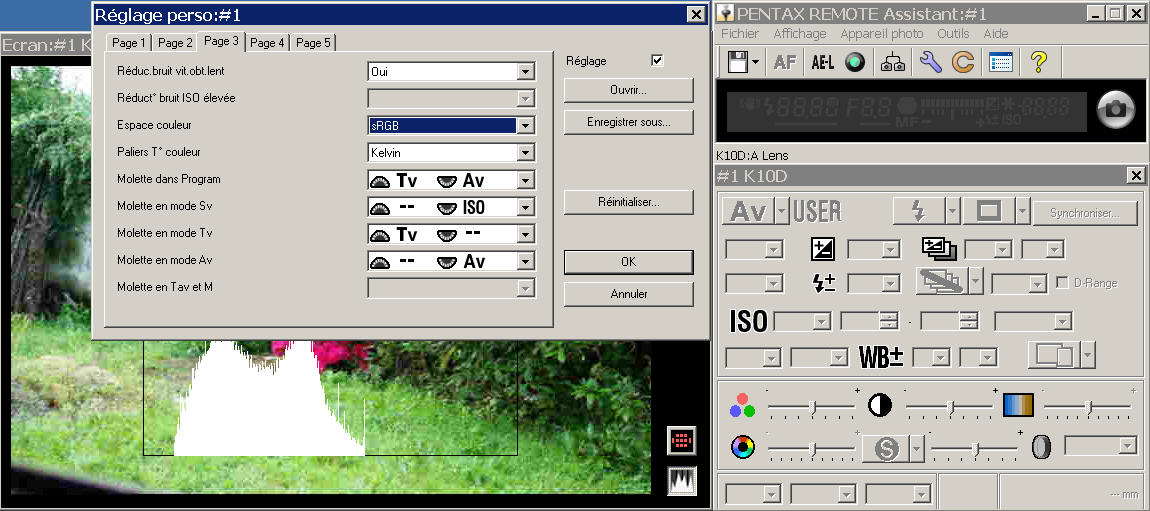This screenshot has height=511, width=1150.
Task: Activate the AF autofocus toolbar button
Action: tap(785, 63)
